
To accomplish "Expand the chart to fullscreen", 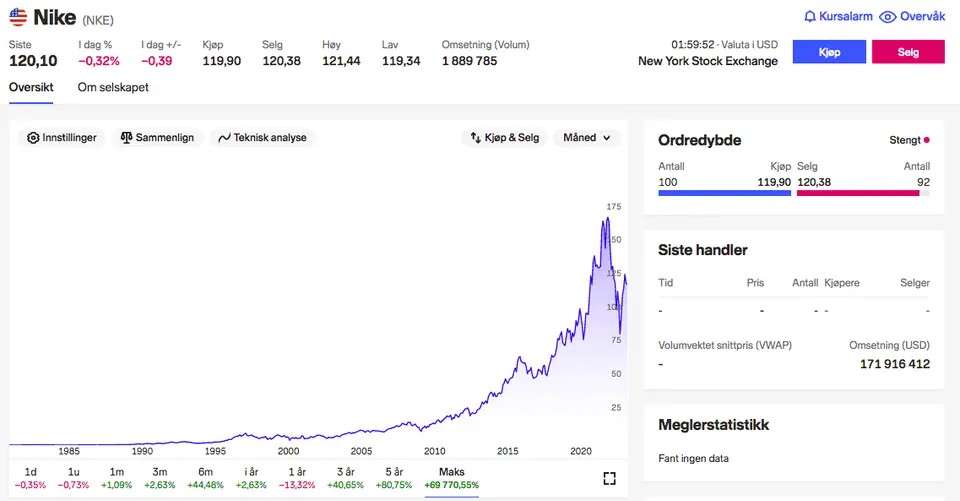I will tap(609, 478).
